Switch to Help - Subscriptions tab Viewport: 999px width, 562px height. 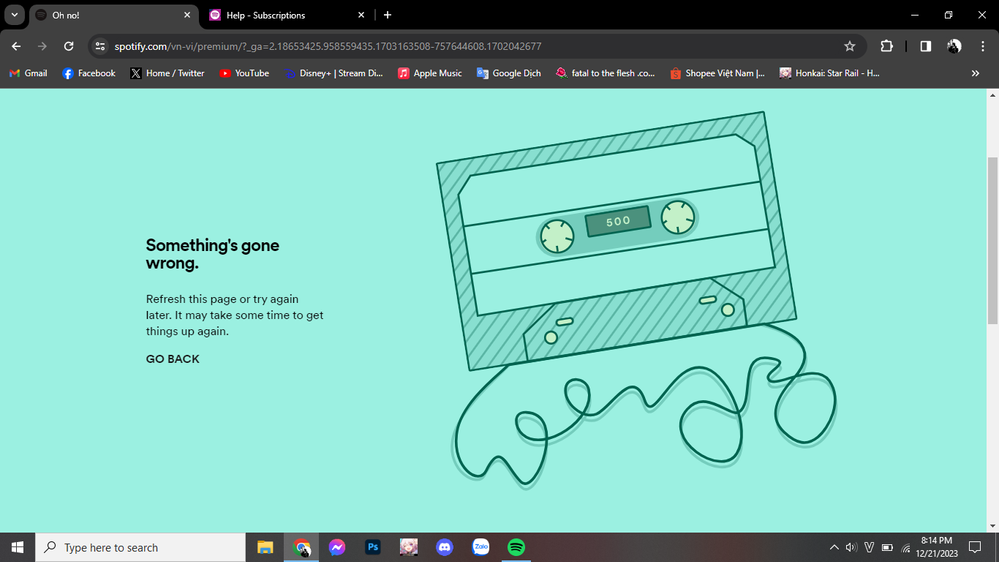coord(287,15)
